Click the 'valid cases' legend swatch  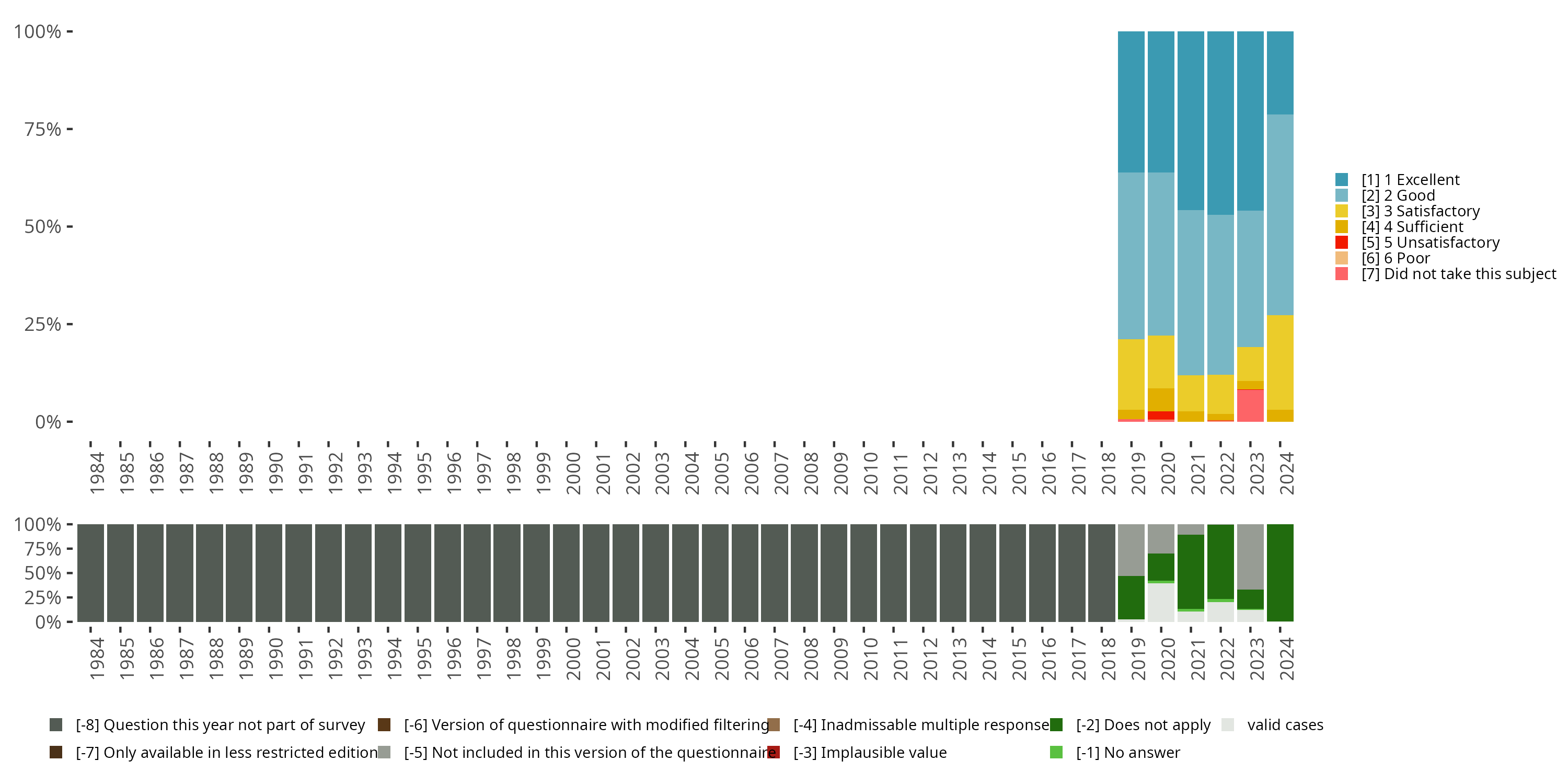[1228, 725]
